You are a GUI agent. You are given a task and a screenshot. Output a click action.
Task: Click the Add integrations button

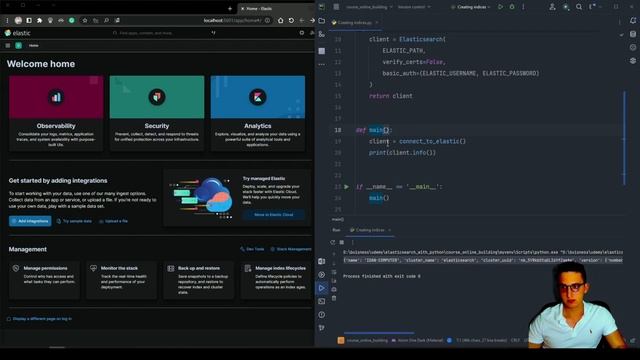tap(30, 221)
